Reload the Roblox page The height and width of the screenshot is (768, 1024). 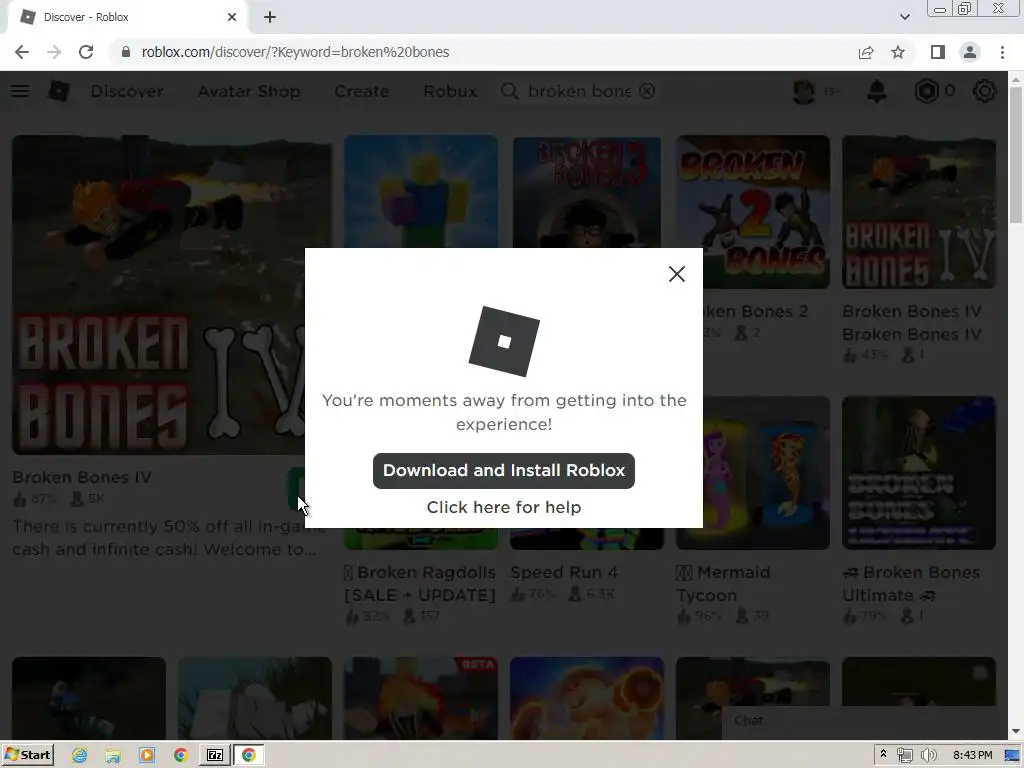86,52
